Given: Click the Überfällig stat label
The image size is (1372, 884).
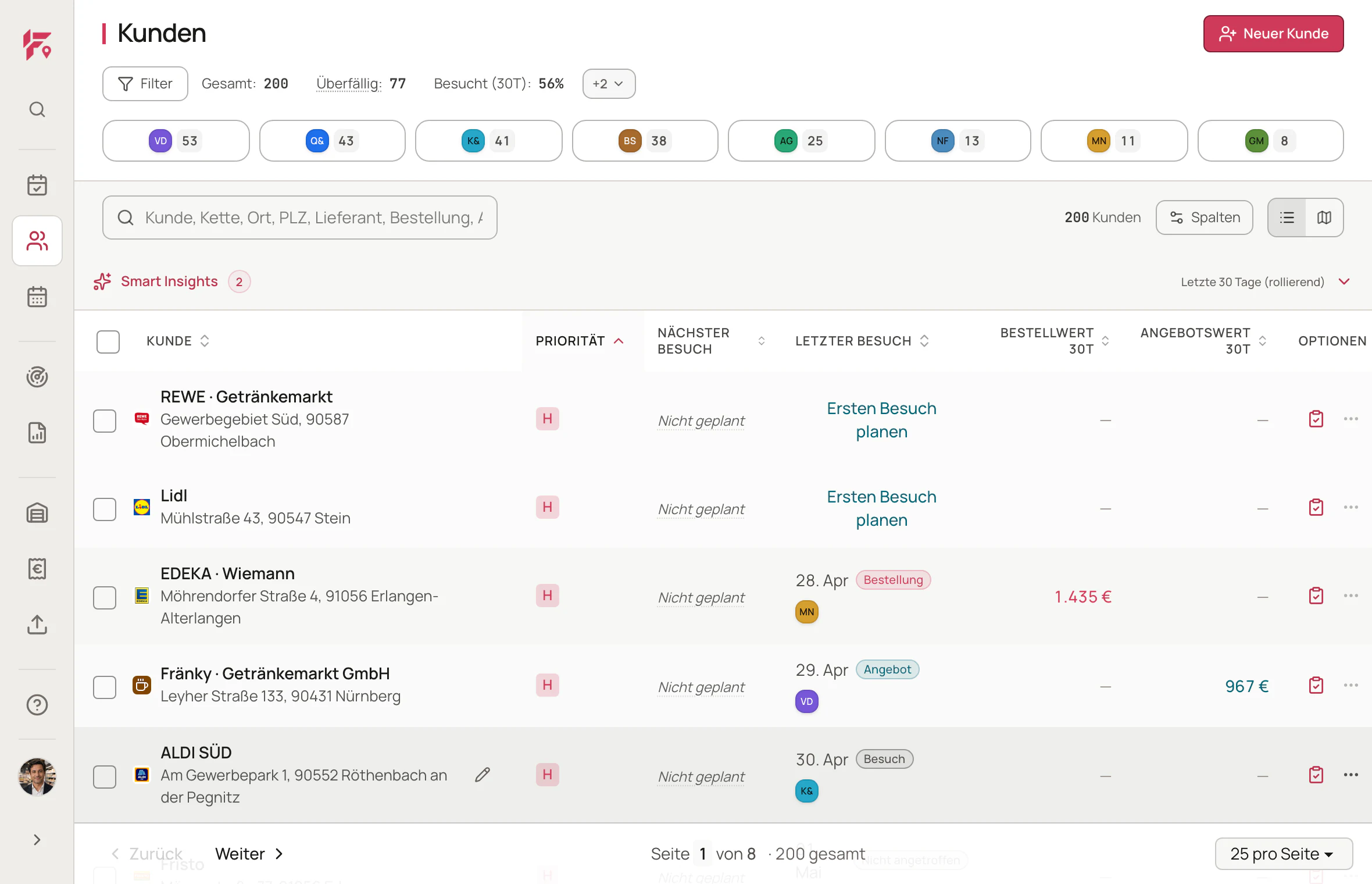Looking at the screenshot, I should (349, 84).
